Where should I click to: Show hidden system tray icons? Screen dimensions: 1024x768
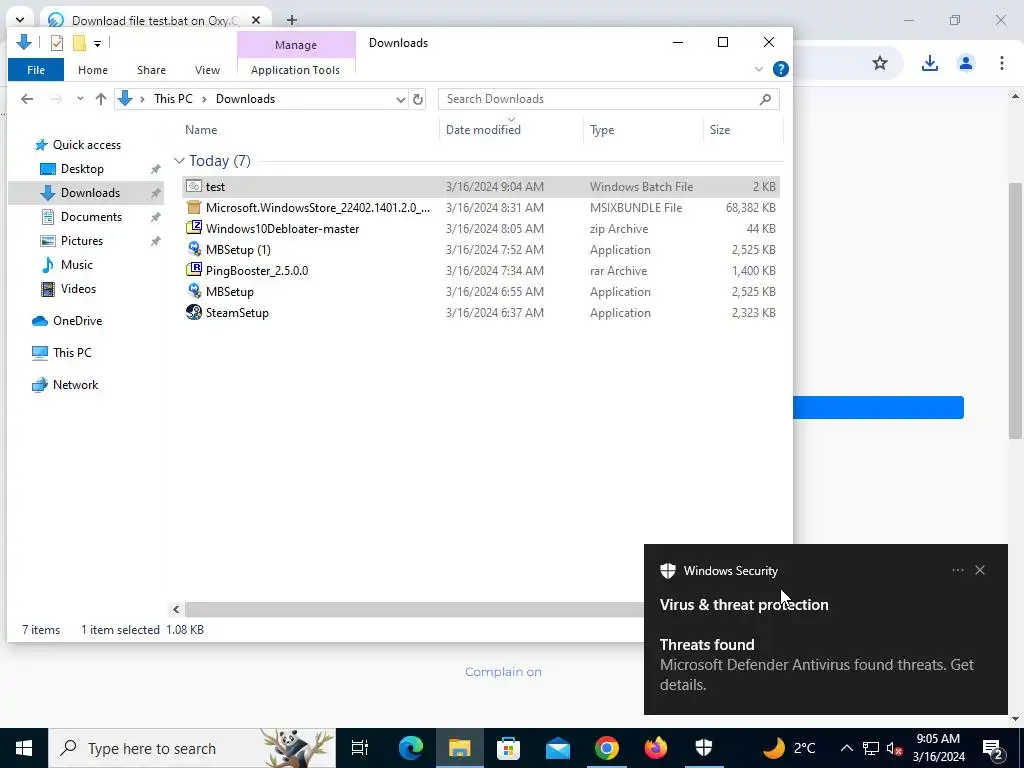coord(846,748)
